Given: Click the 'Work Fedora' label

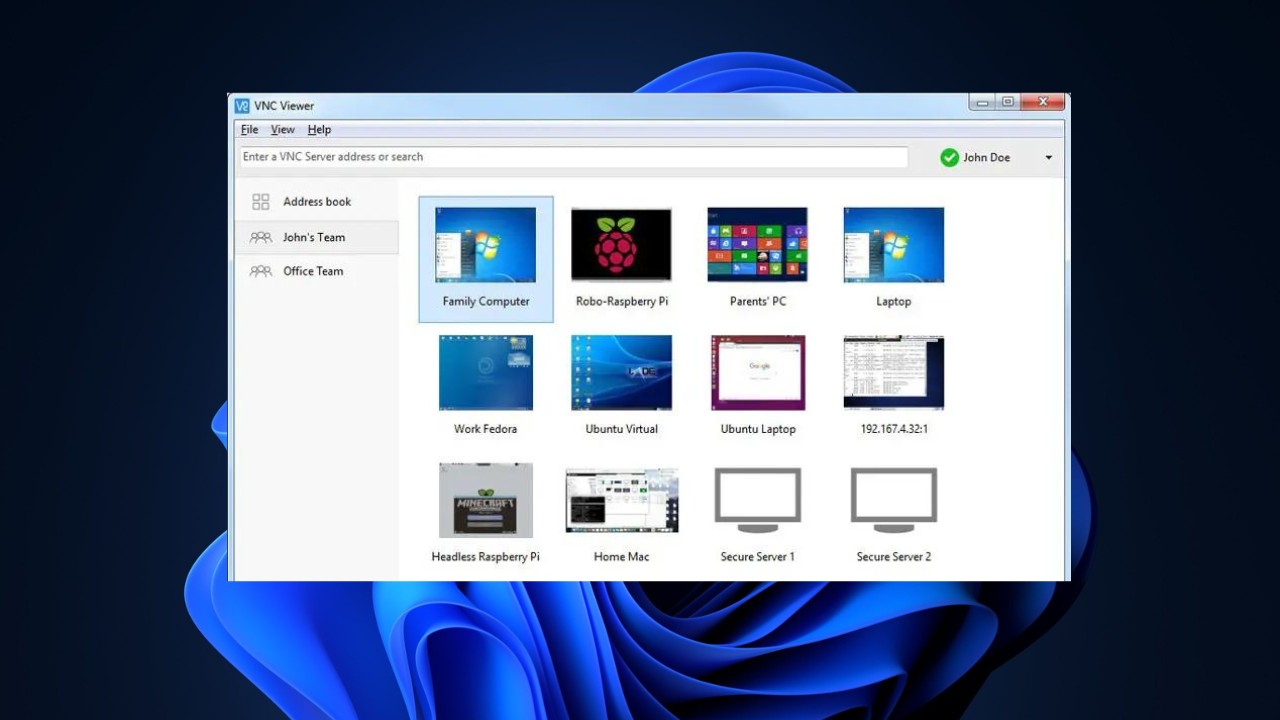Looking at the screenshot, I should tap(486, 429).
